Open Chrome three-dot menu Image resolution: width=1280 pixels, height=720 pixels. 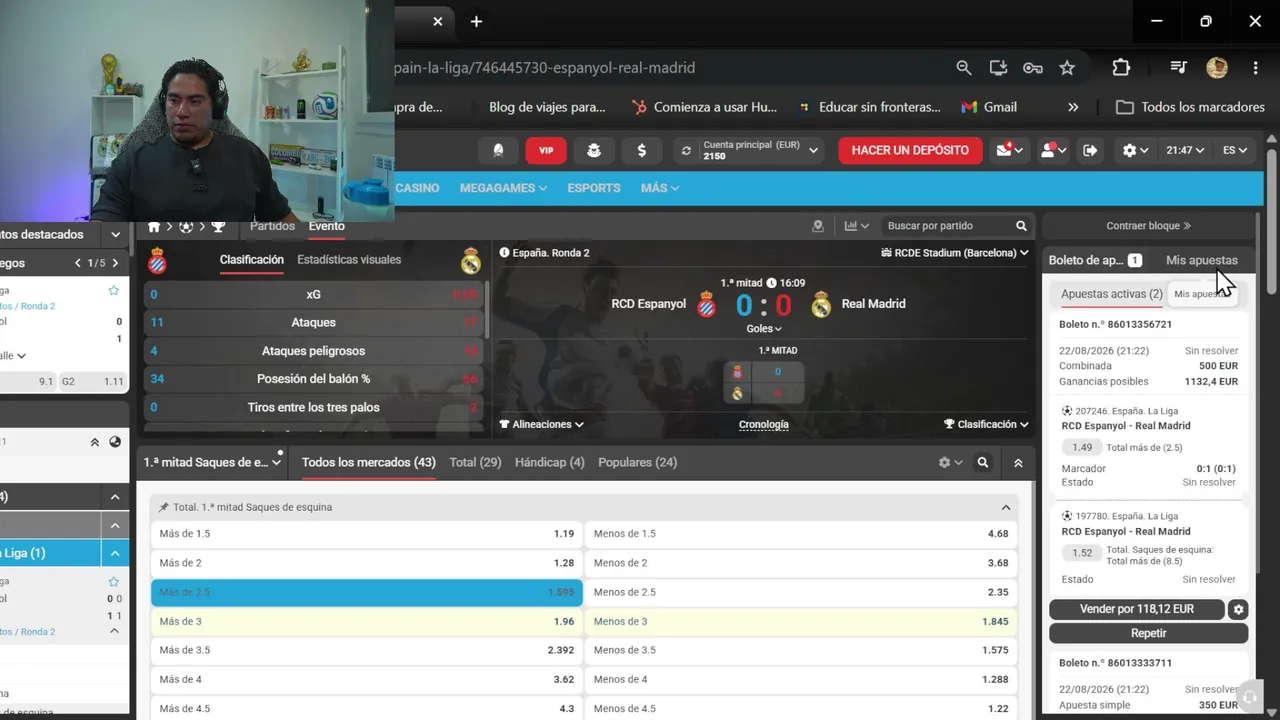point(1255,68)
